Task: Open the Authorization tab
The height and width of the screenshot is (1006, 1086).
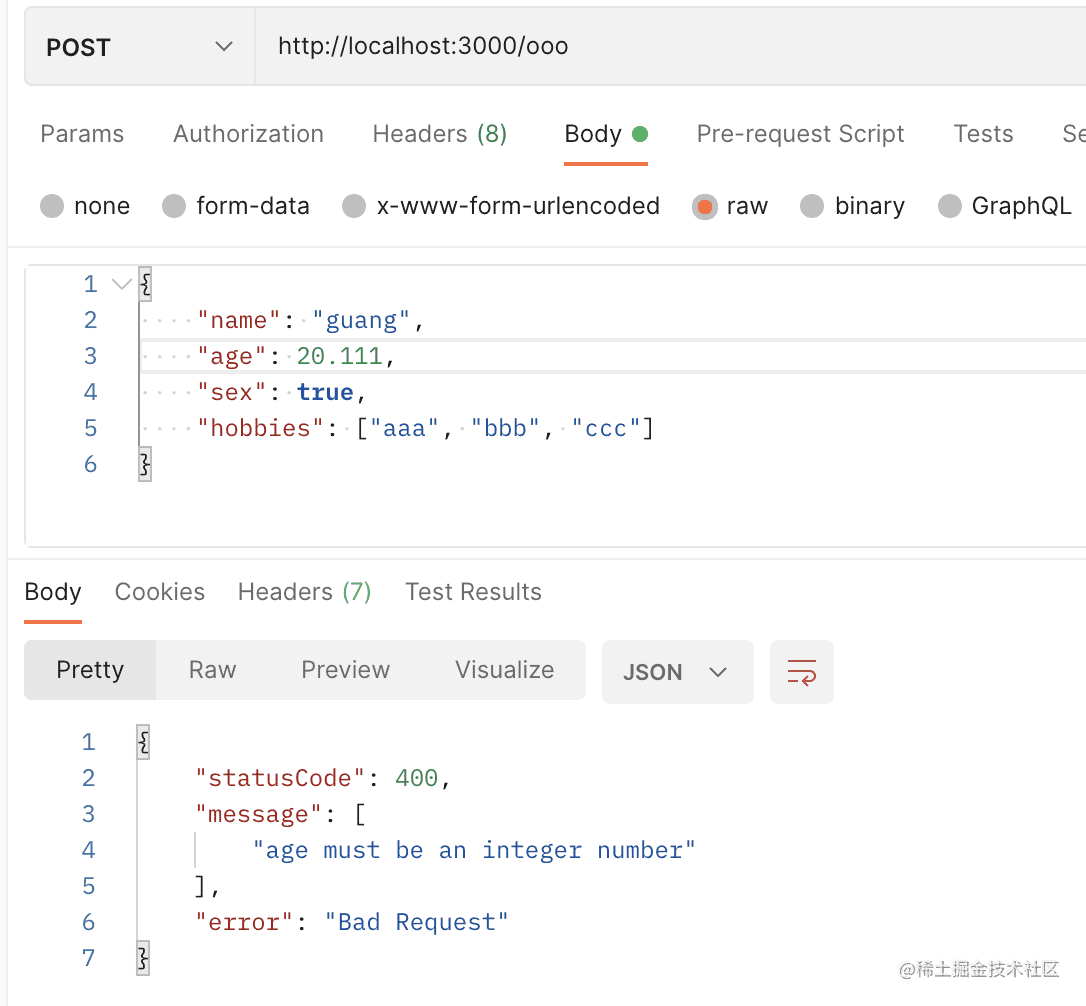Action: tap(248, 134)
